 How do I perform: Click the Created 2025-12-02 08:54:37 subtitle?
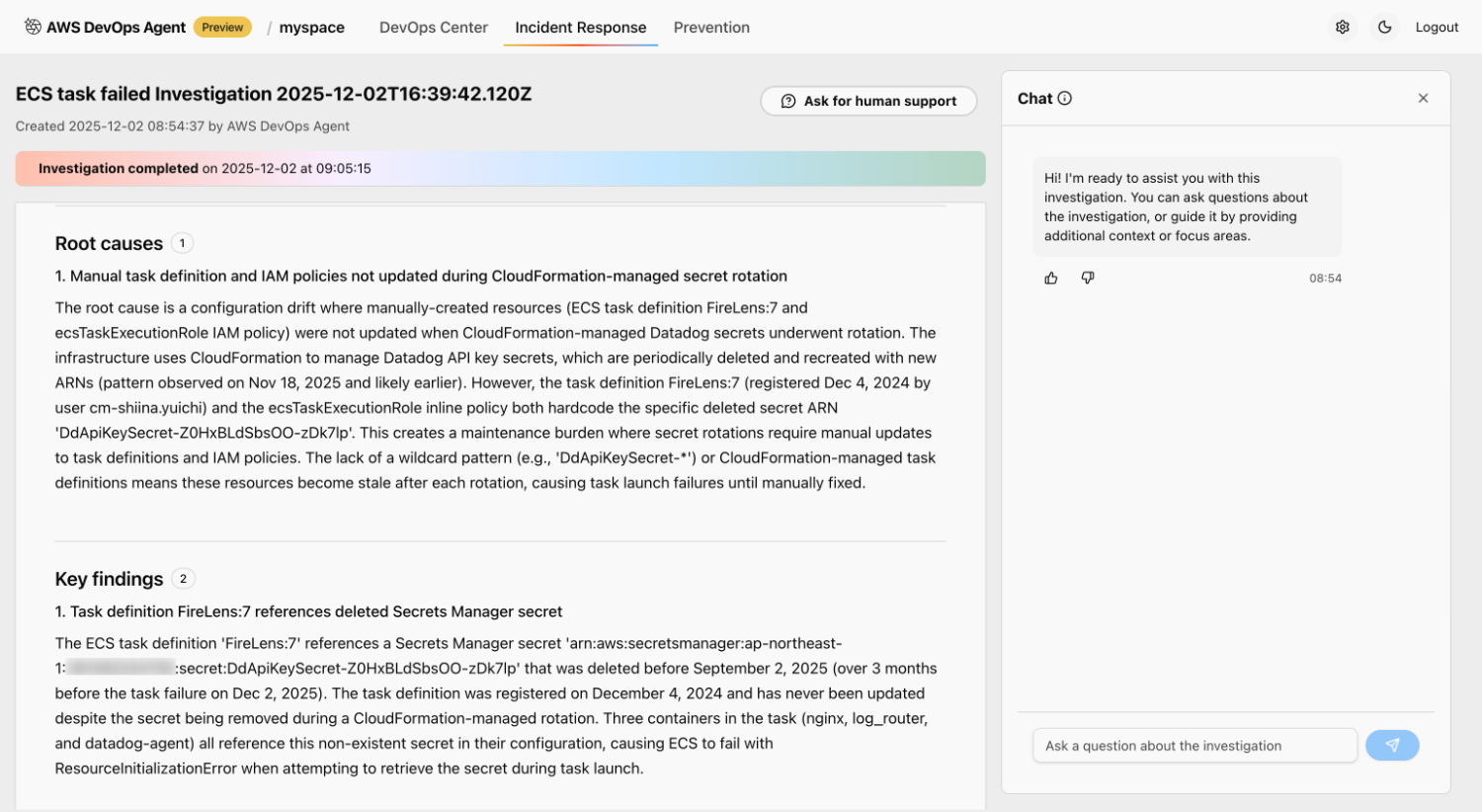(183, 126)
